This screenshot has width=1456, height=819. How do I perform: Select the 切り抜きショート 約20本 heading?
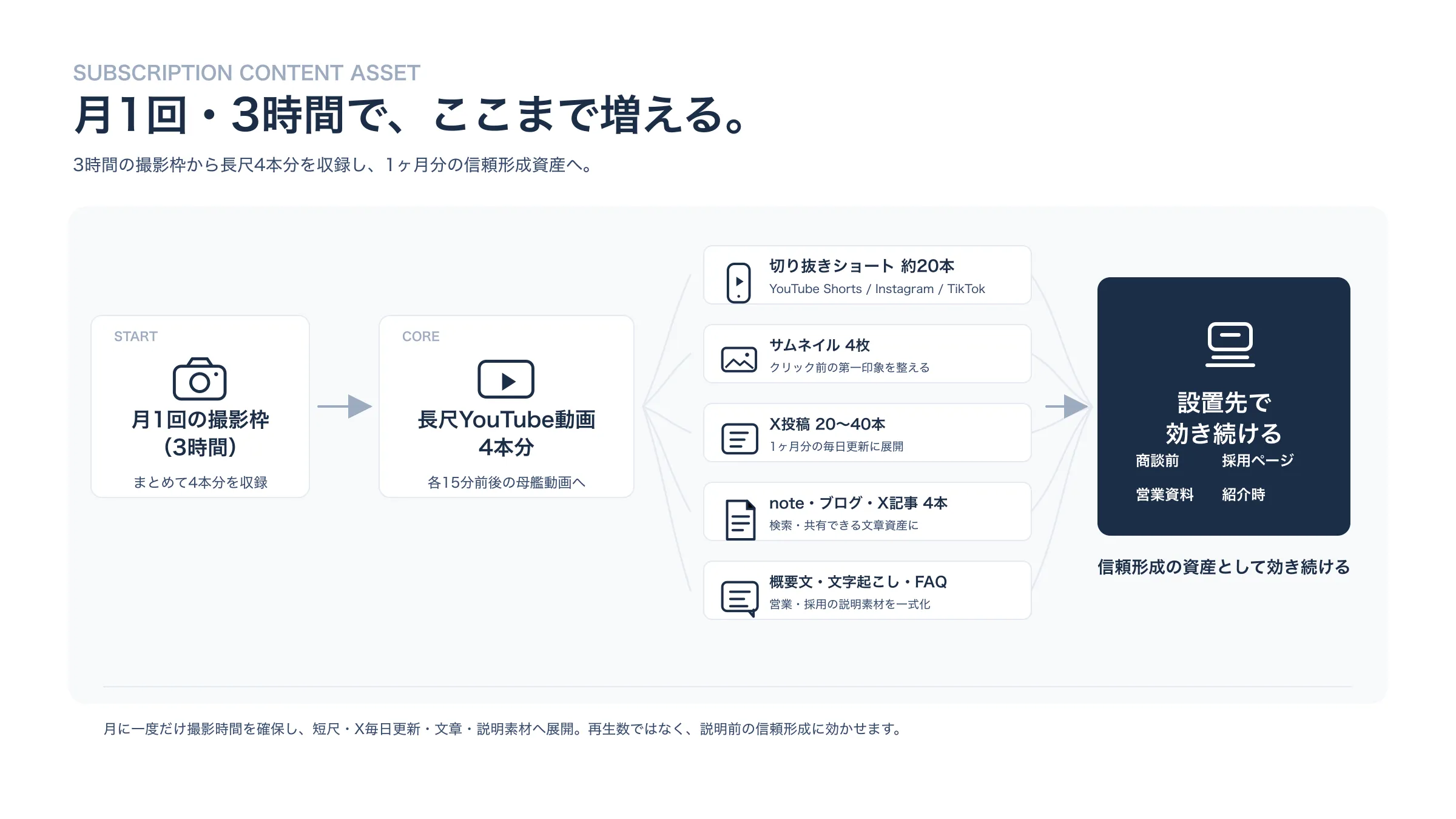(x=861, y=266)
